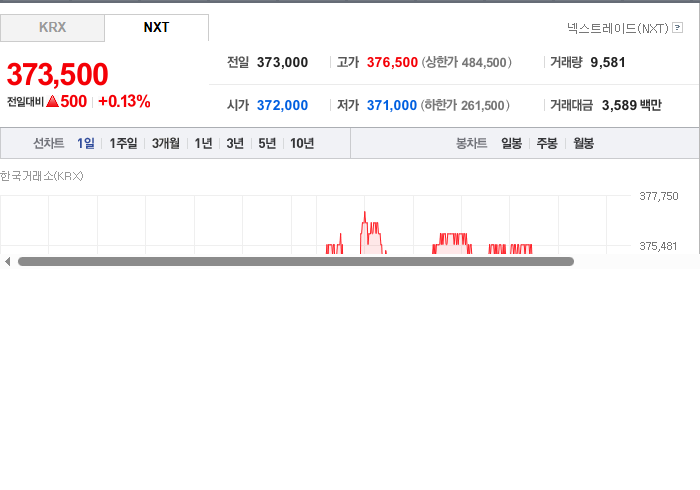This screenshot has width=700, height=490.
Task: Click the 377,750 chart axis label
Action: 659,196
